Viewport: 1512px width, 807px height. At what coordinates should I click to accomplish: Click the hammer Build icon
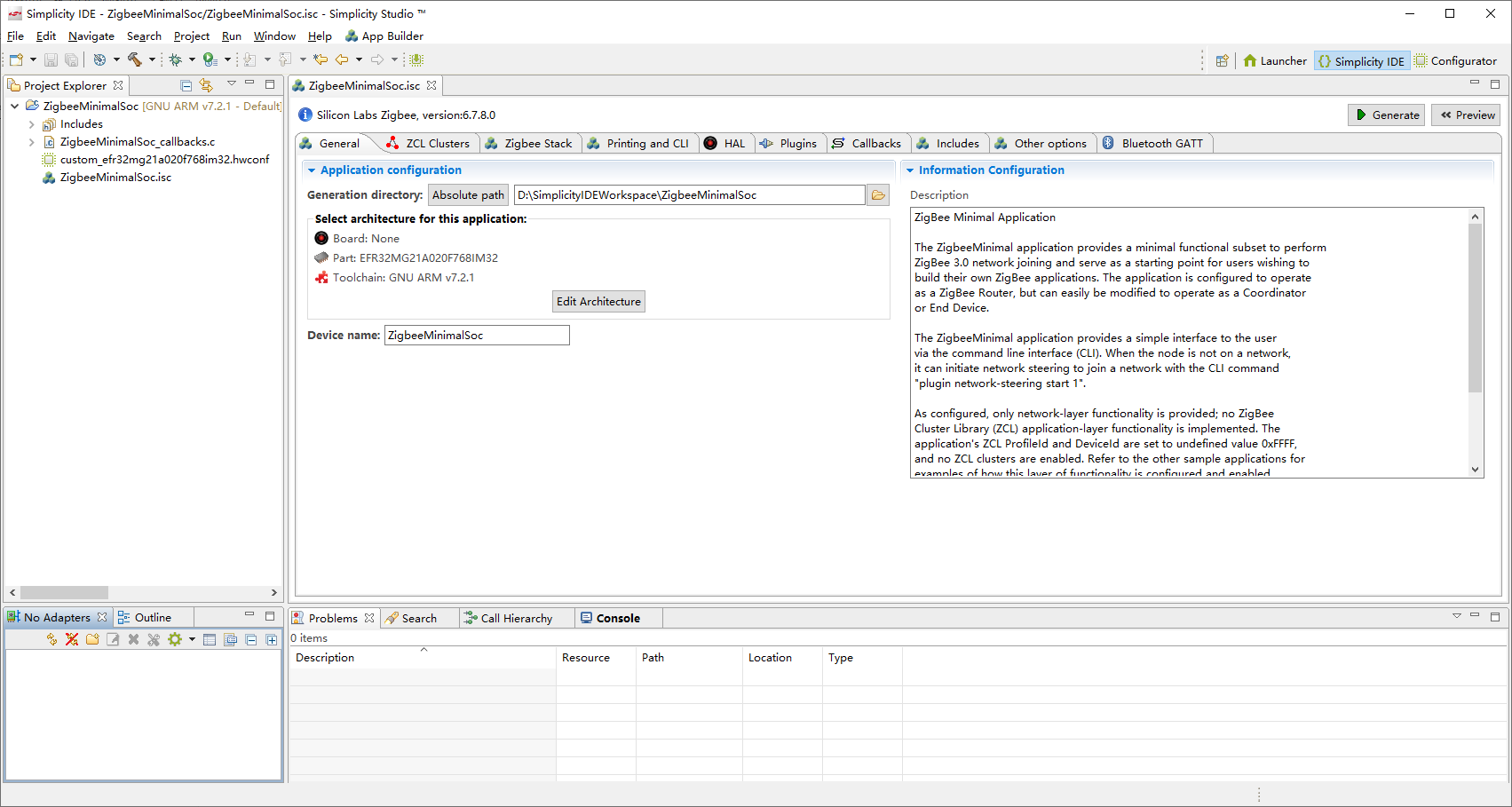[x=135, y=59]
